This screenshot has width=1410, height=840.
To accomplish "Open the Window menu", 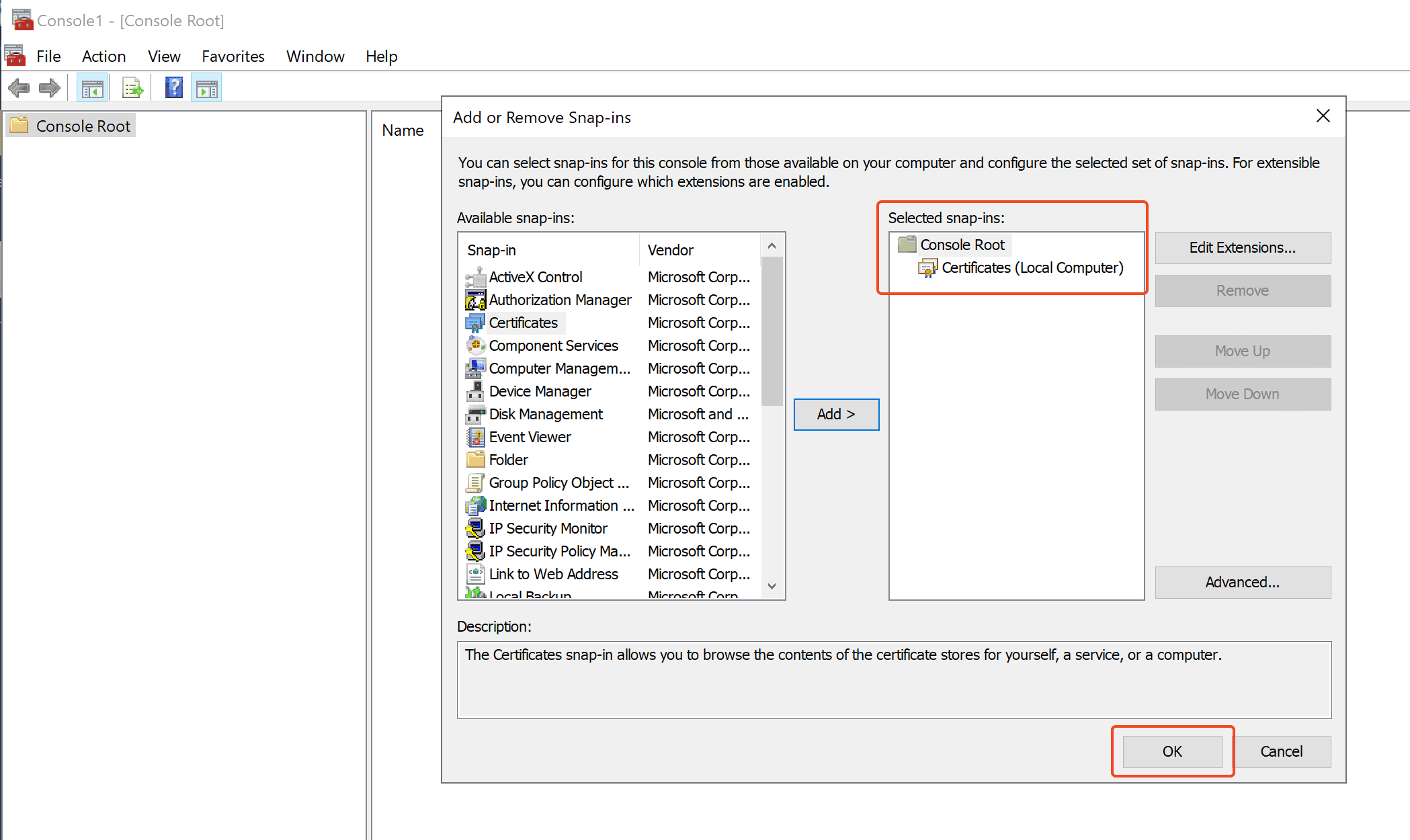I will click(x=315, y=56).
